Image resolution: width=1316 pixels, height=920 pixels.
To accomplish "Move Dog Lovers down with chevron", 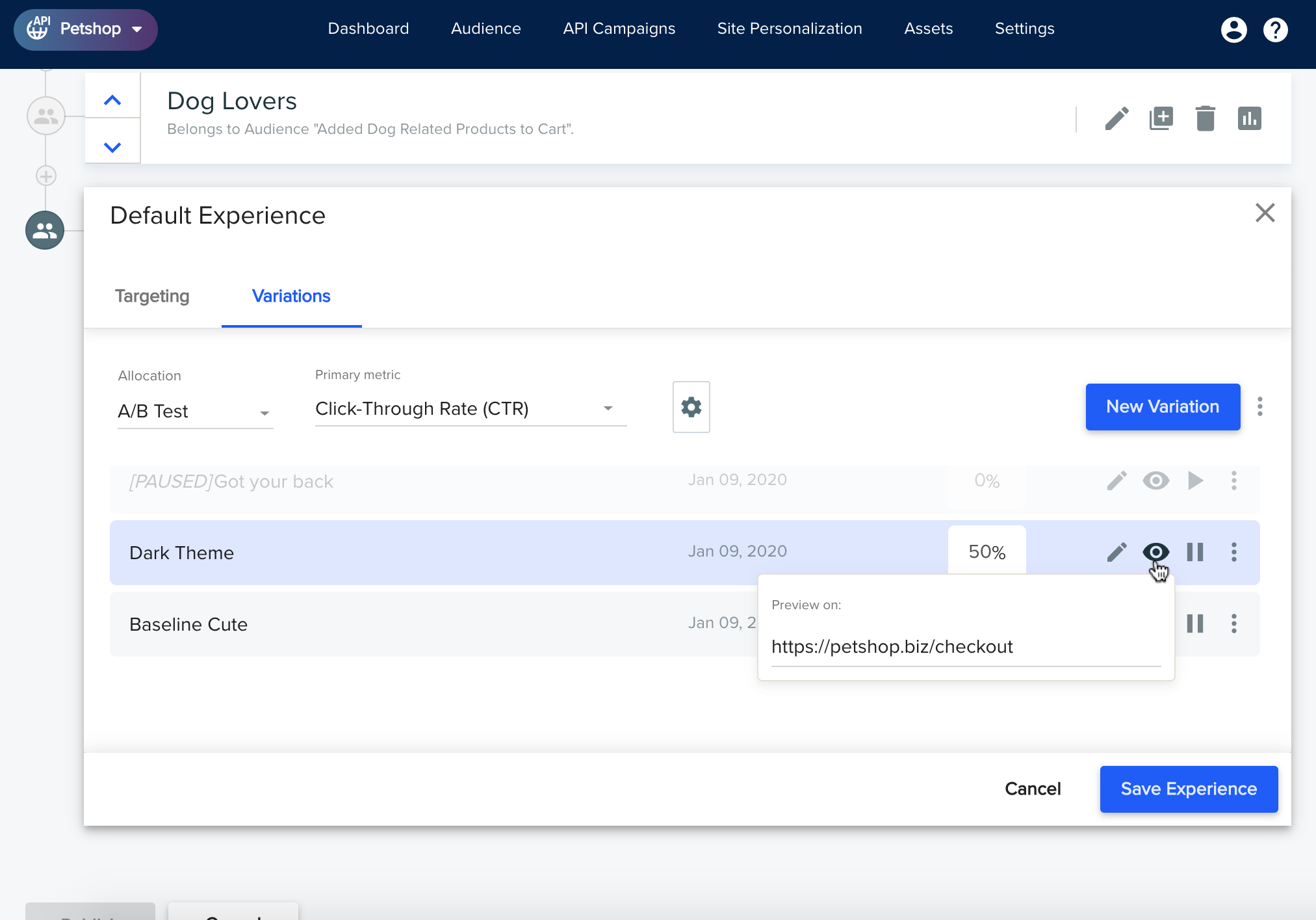I will pyautogui.click(x=112, y=147).
